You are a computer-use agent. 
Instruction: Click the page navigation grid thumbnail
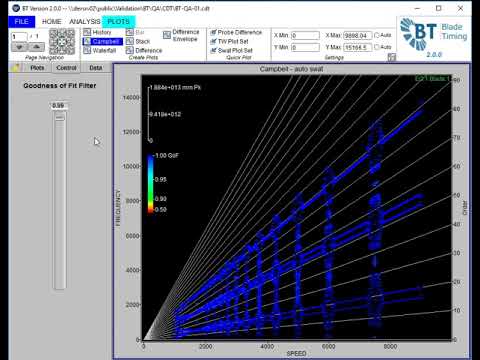tap(62, 42)
